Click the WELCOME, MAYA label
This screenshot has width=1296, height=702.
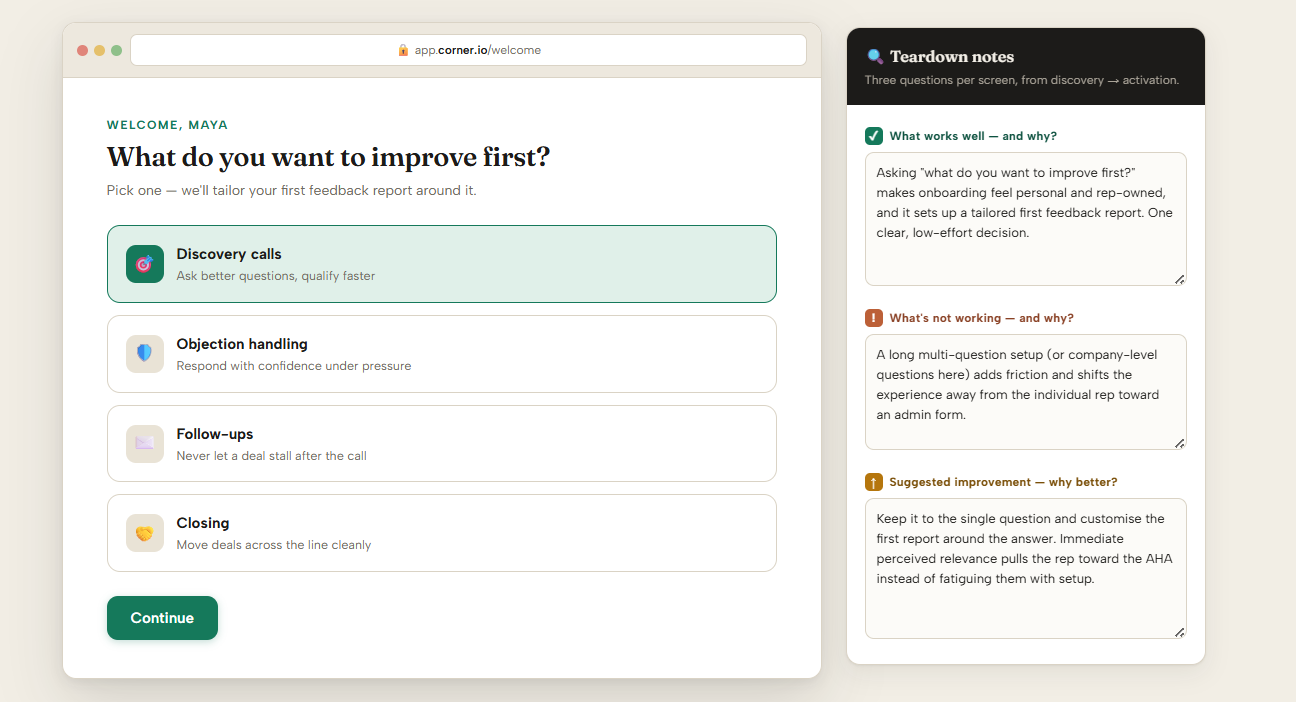pos(167,125)
